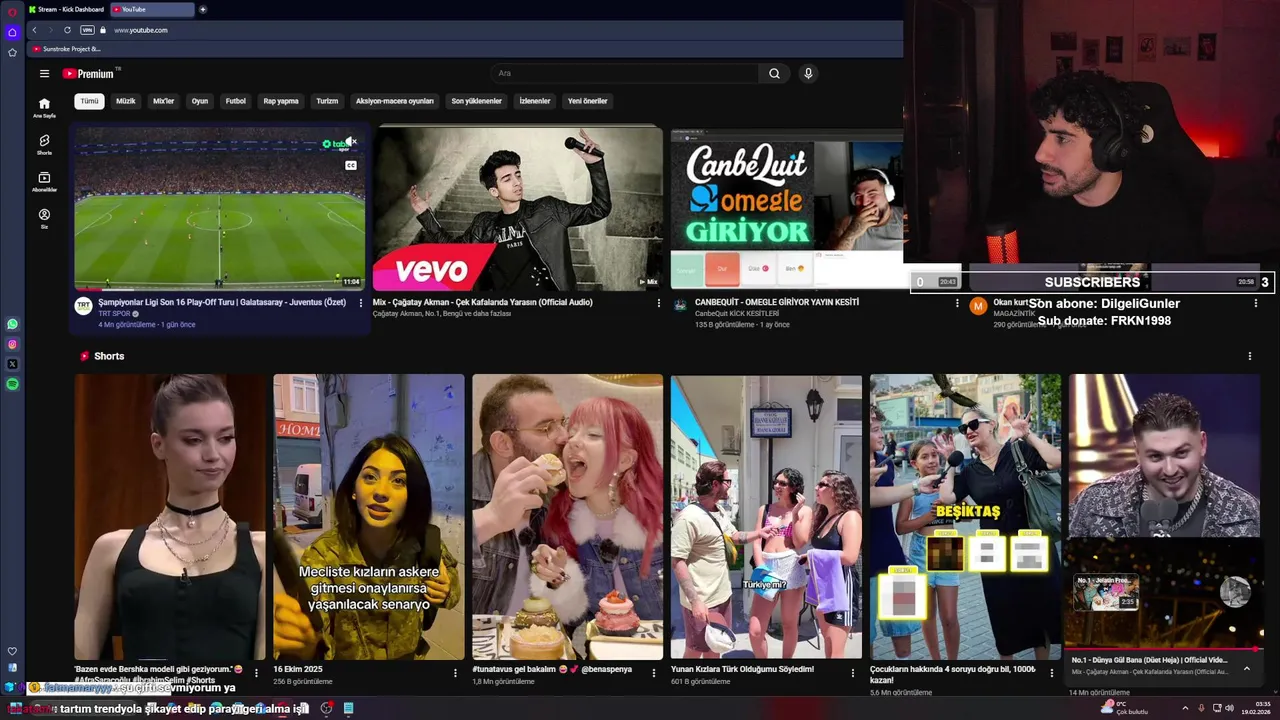Image resolution: width=1280 pixels, height=720 pixels.
Task: Play the BEŞİKTAŞ street interview Short
Action: click(965, 517)
